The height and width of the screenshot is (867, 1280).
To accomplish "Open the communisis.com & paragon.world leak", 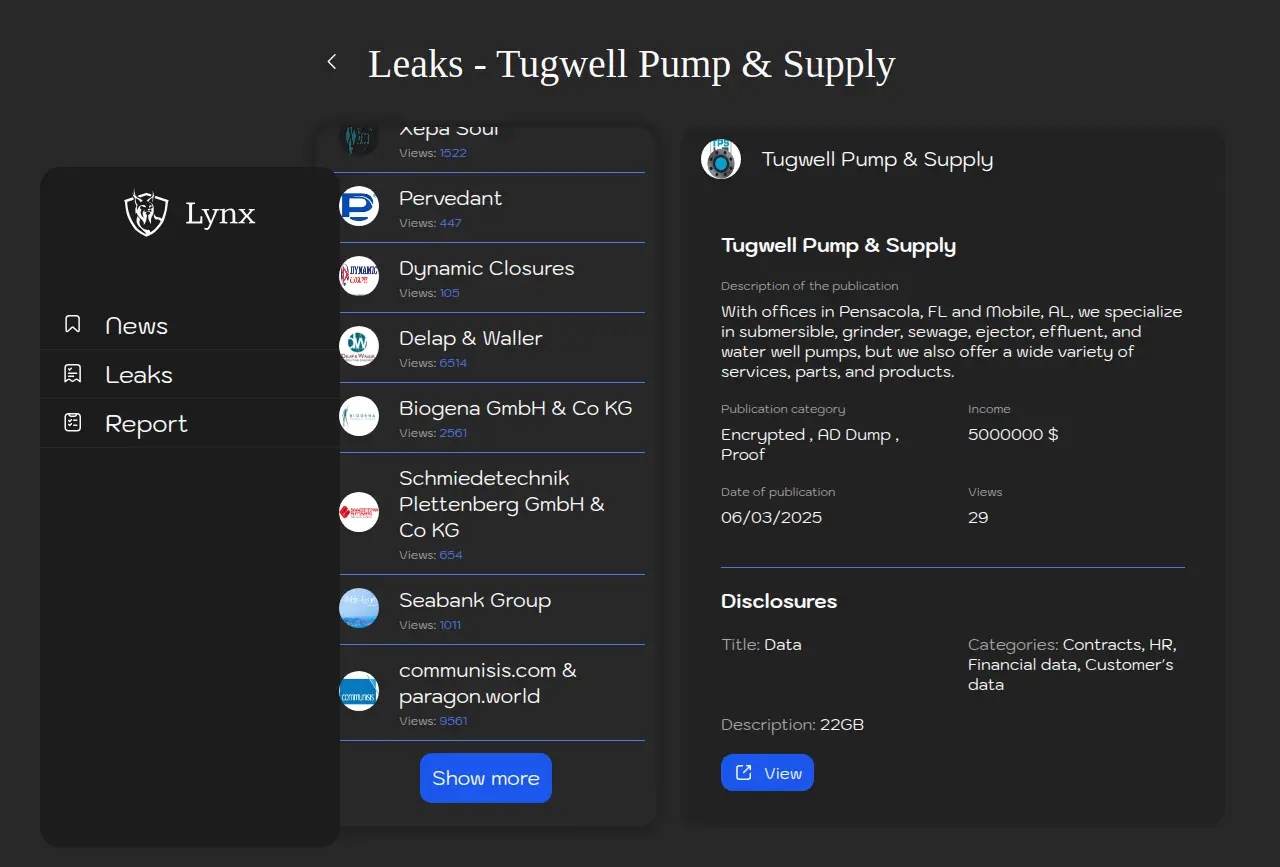I will (488, 684).
